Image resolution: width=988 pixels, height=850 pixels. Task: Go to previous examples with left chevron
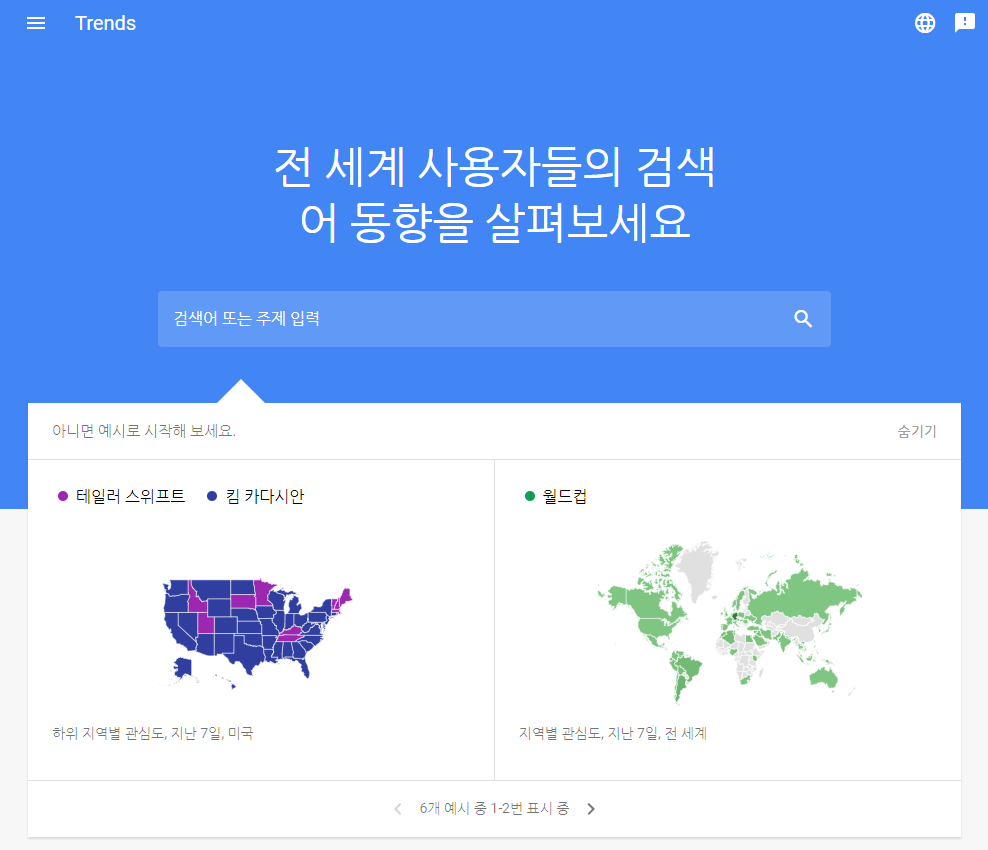pos(398,809)
